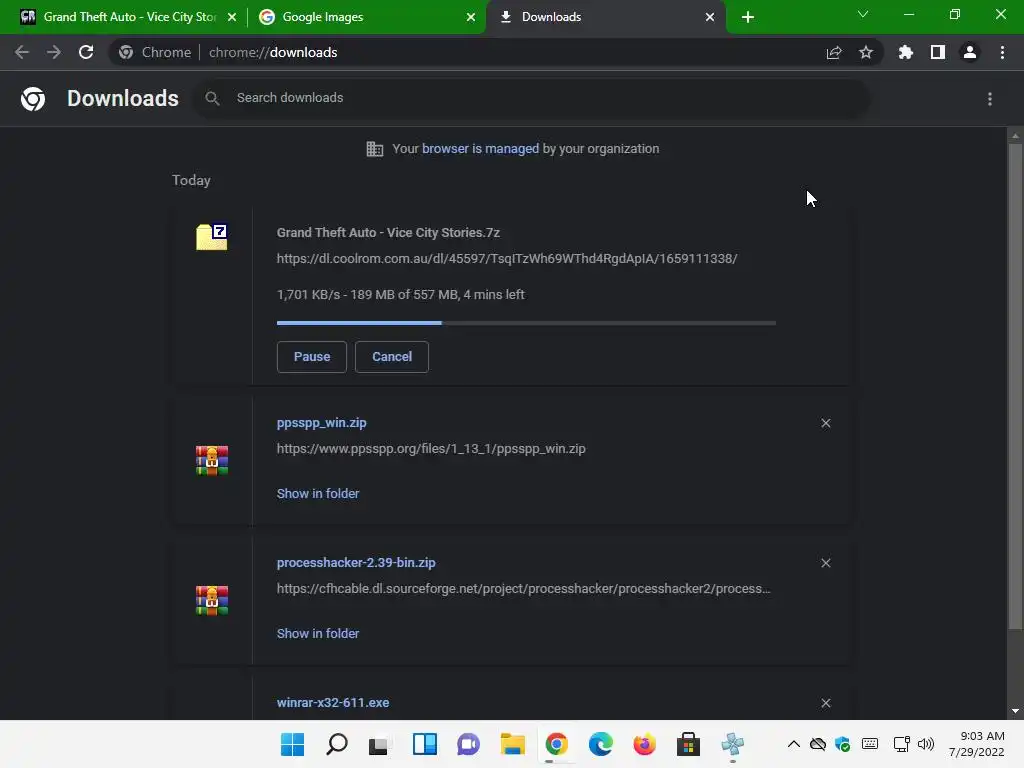Toggle the side panel icon

coord(938,52)
